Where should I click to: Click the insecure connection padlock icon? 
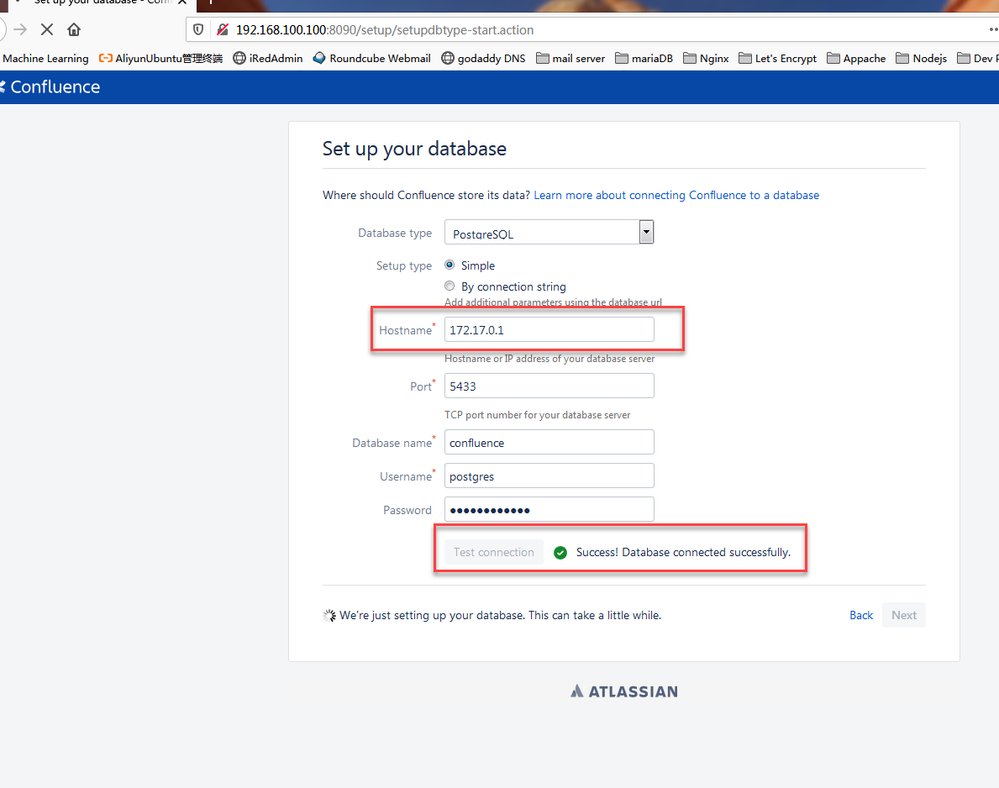point(222,29)
